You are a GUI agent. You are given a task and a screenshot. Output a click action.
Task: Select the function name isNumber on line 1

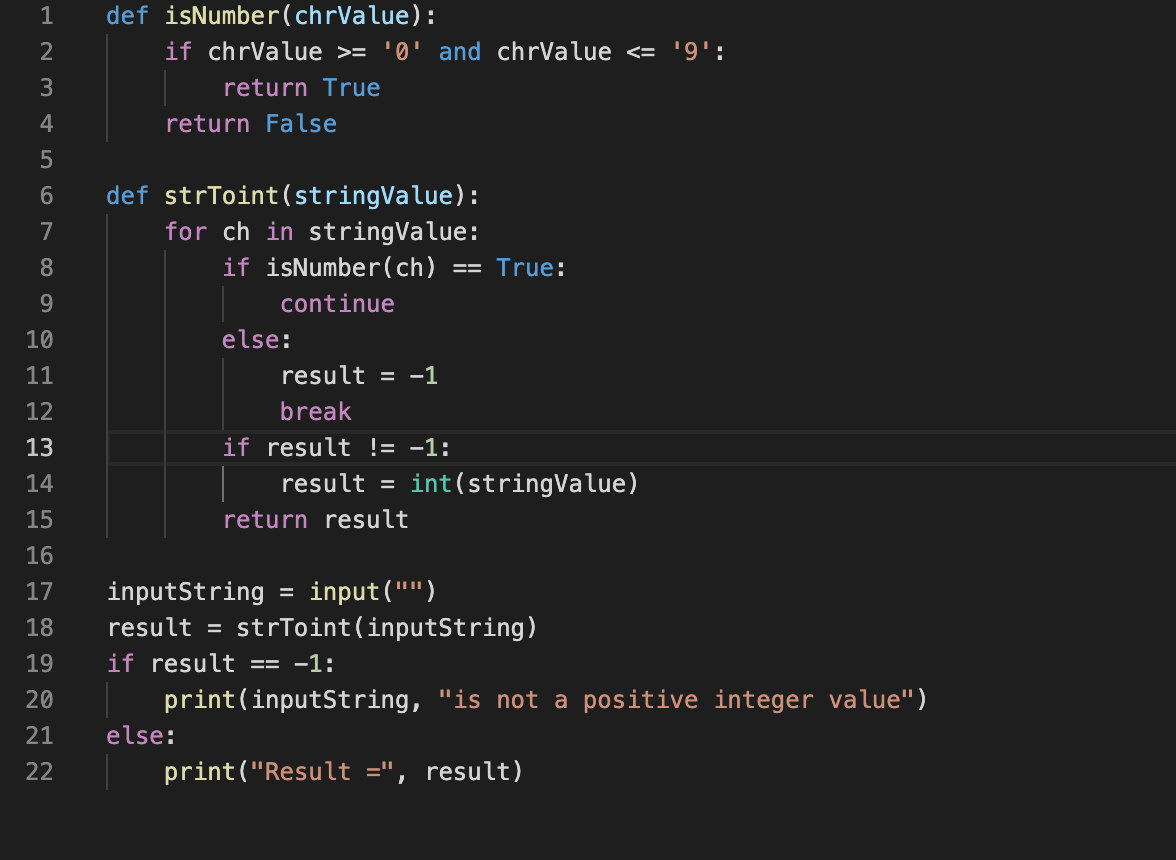(220, 15)
